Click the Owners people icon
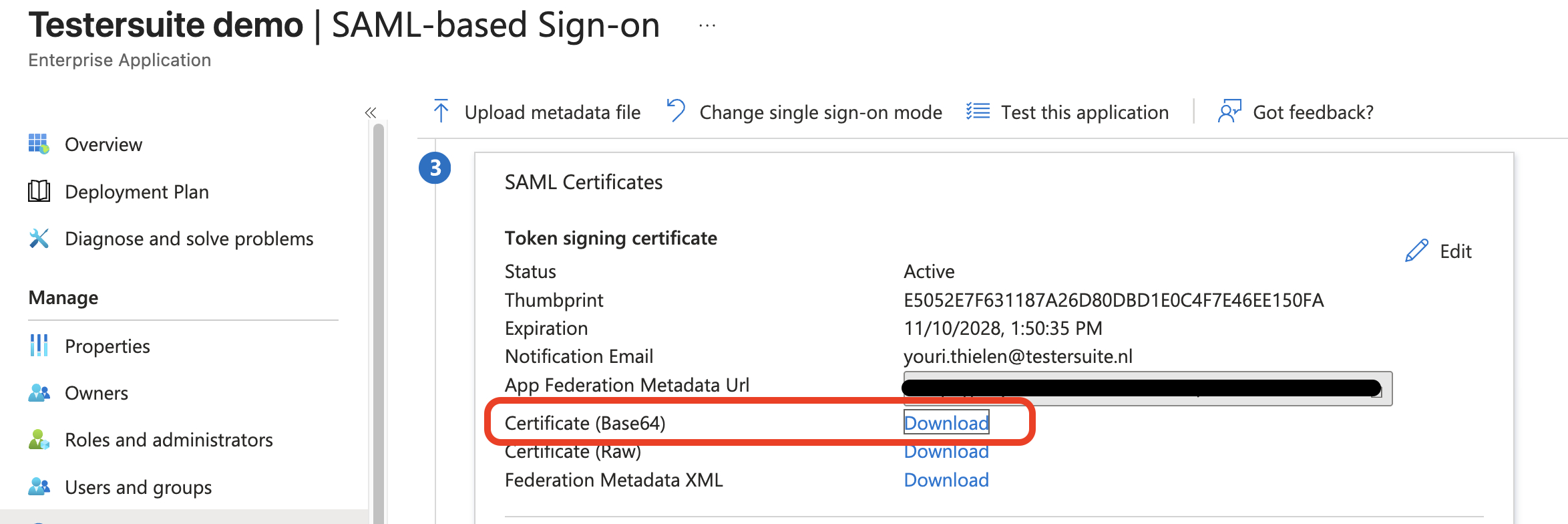Screen dimensions: 1568x524 coord(39,393)
